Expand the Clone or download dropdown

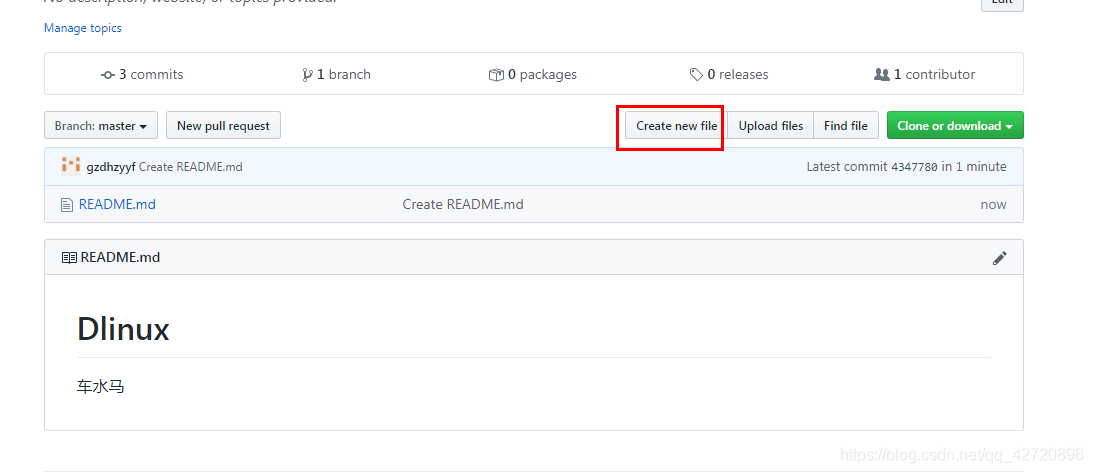click(955, 125)
